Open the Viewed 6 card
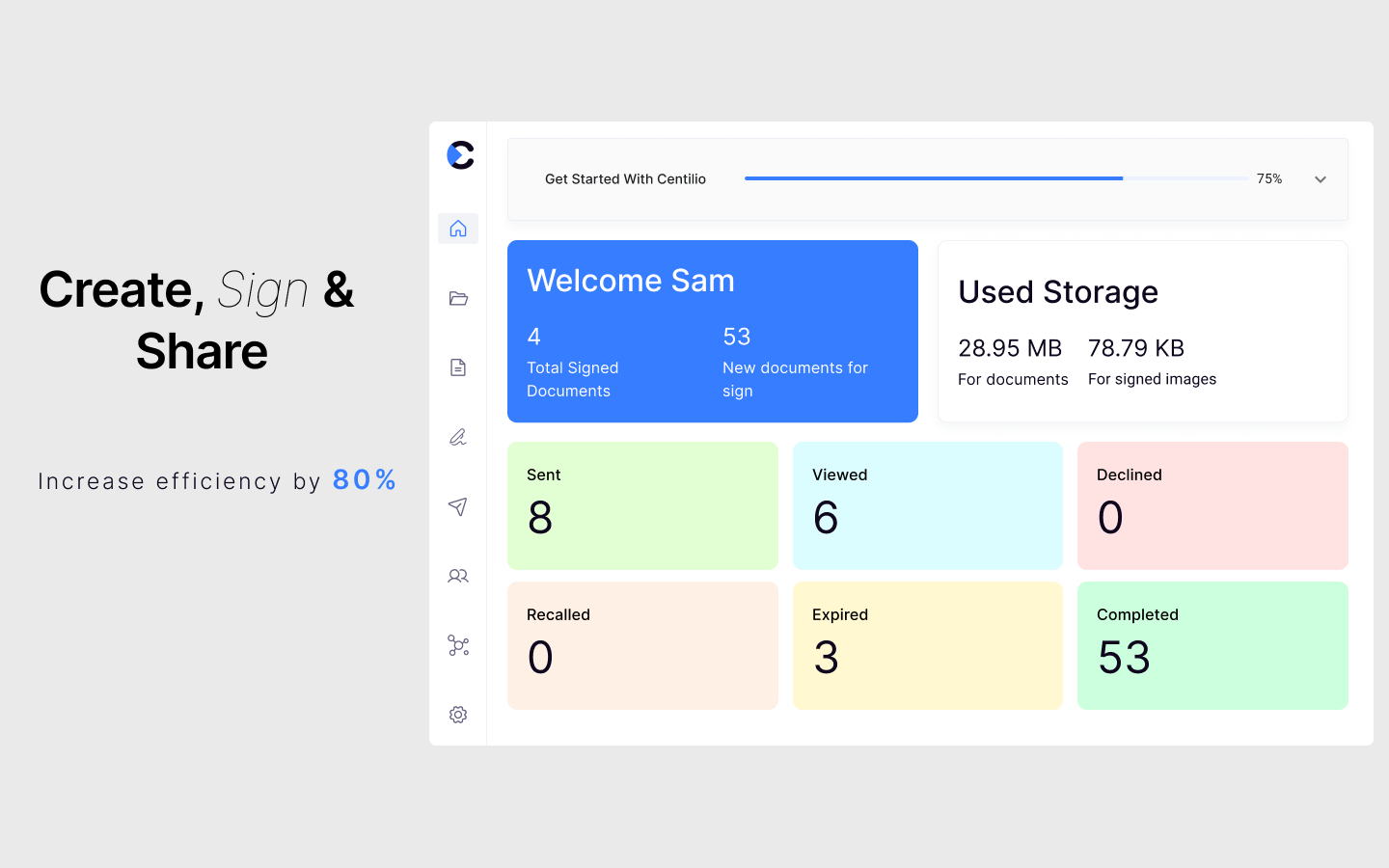 click(x=928, y=505)
